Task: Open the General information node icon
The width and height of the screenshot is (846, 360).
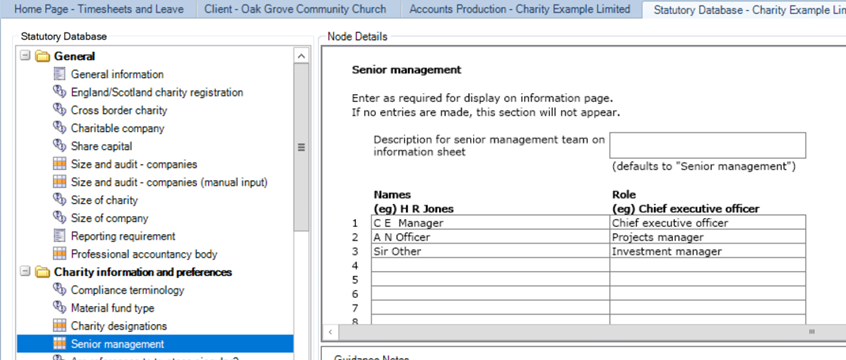Action: click(x=60, y=74)
